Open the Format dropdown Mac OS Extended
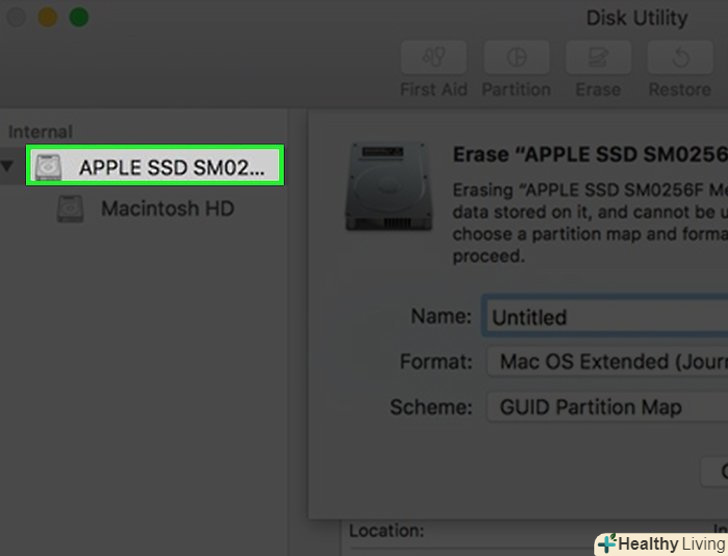 [607, 362]
